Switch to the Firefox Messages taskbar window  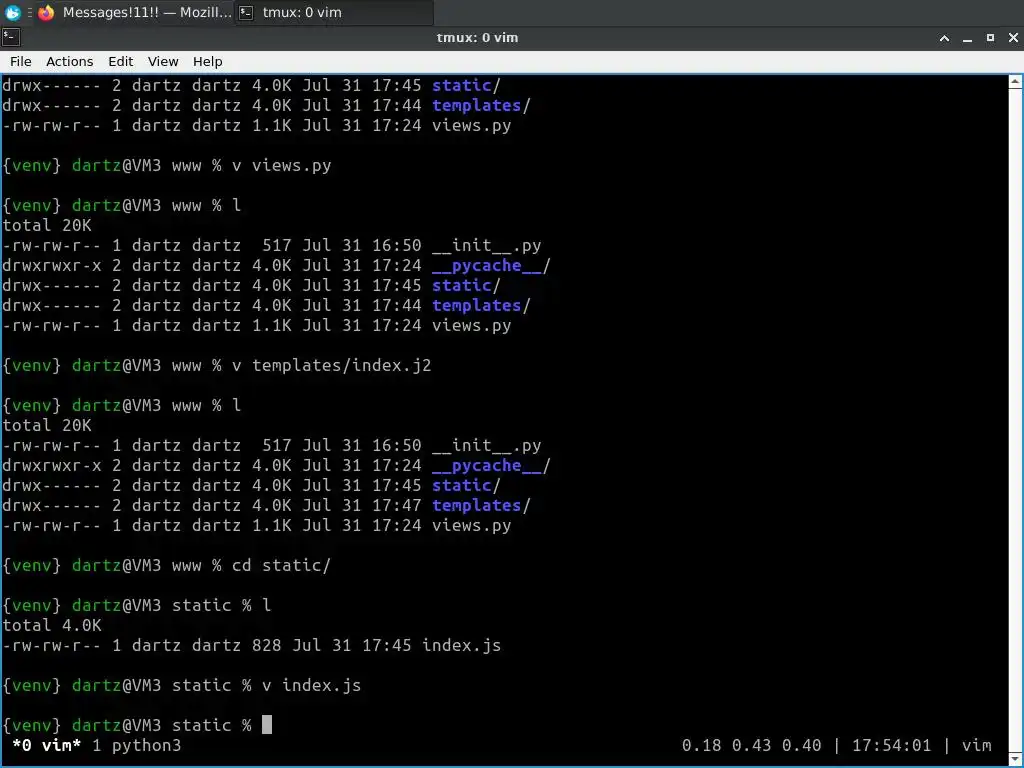135,12
